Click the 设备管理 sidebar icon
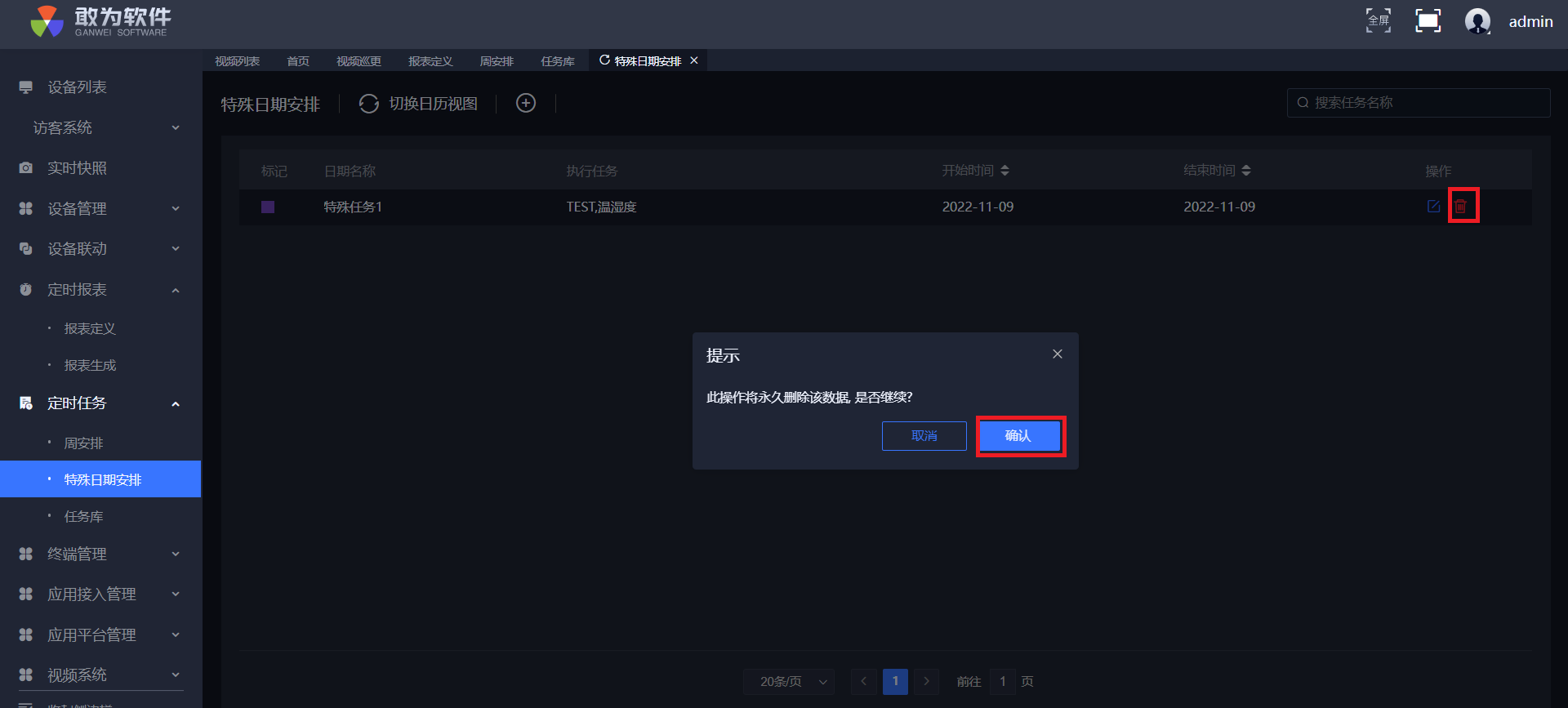Viewport: 1568px width, 708px height. pos(26,209)
